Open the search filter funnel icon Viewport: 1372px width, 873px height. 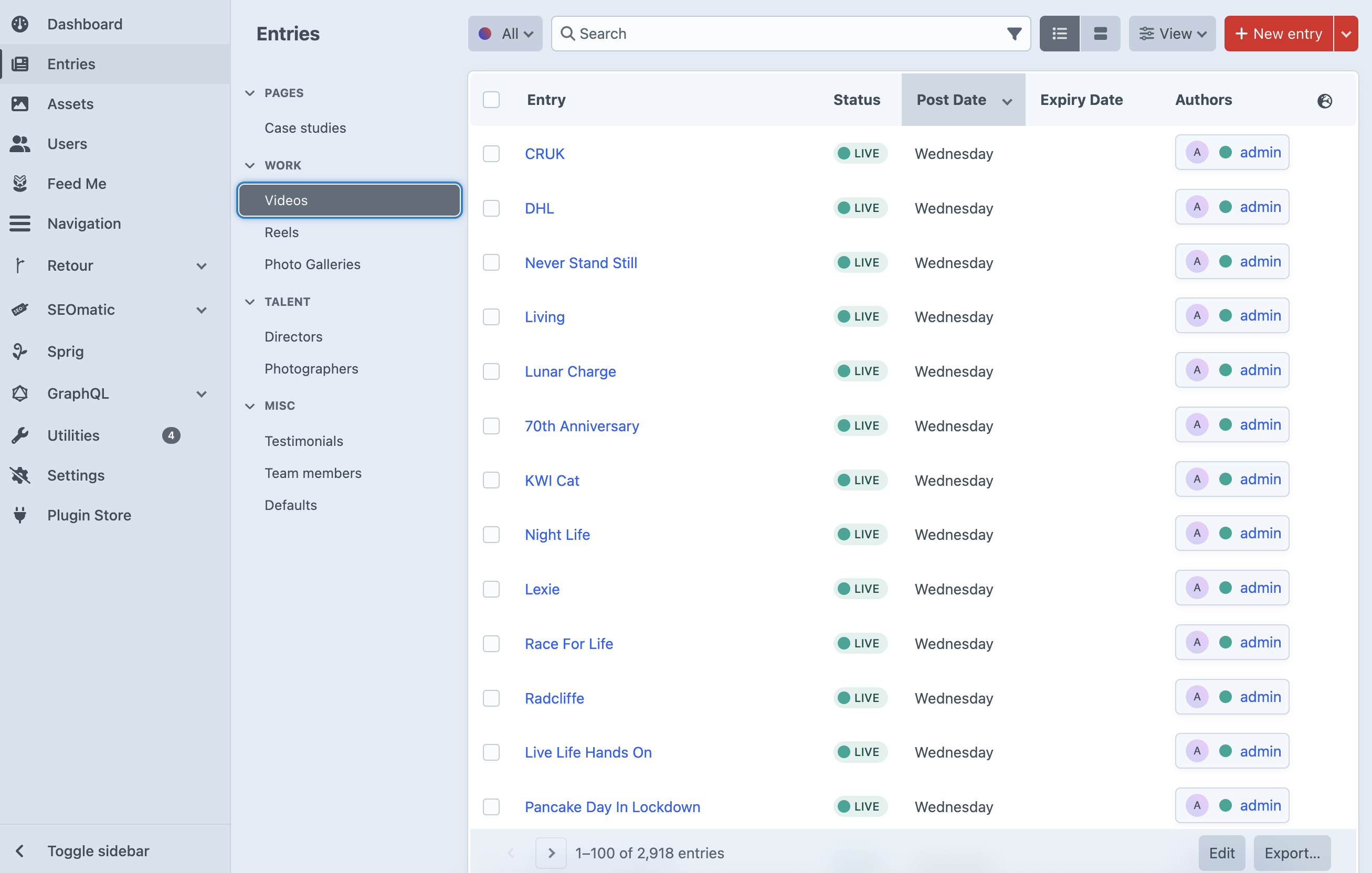point(1014,34)
